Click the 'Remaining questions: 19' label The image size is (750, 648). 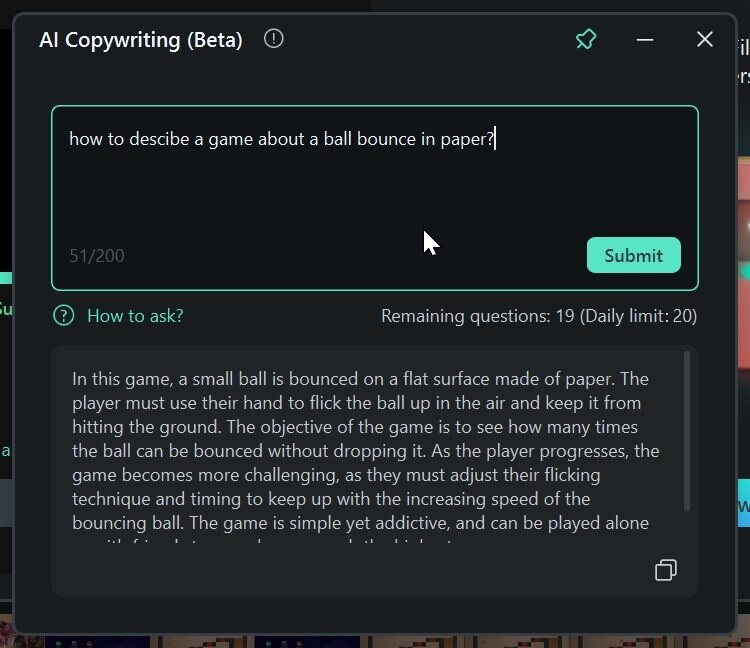[x=477, y=316]
